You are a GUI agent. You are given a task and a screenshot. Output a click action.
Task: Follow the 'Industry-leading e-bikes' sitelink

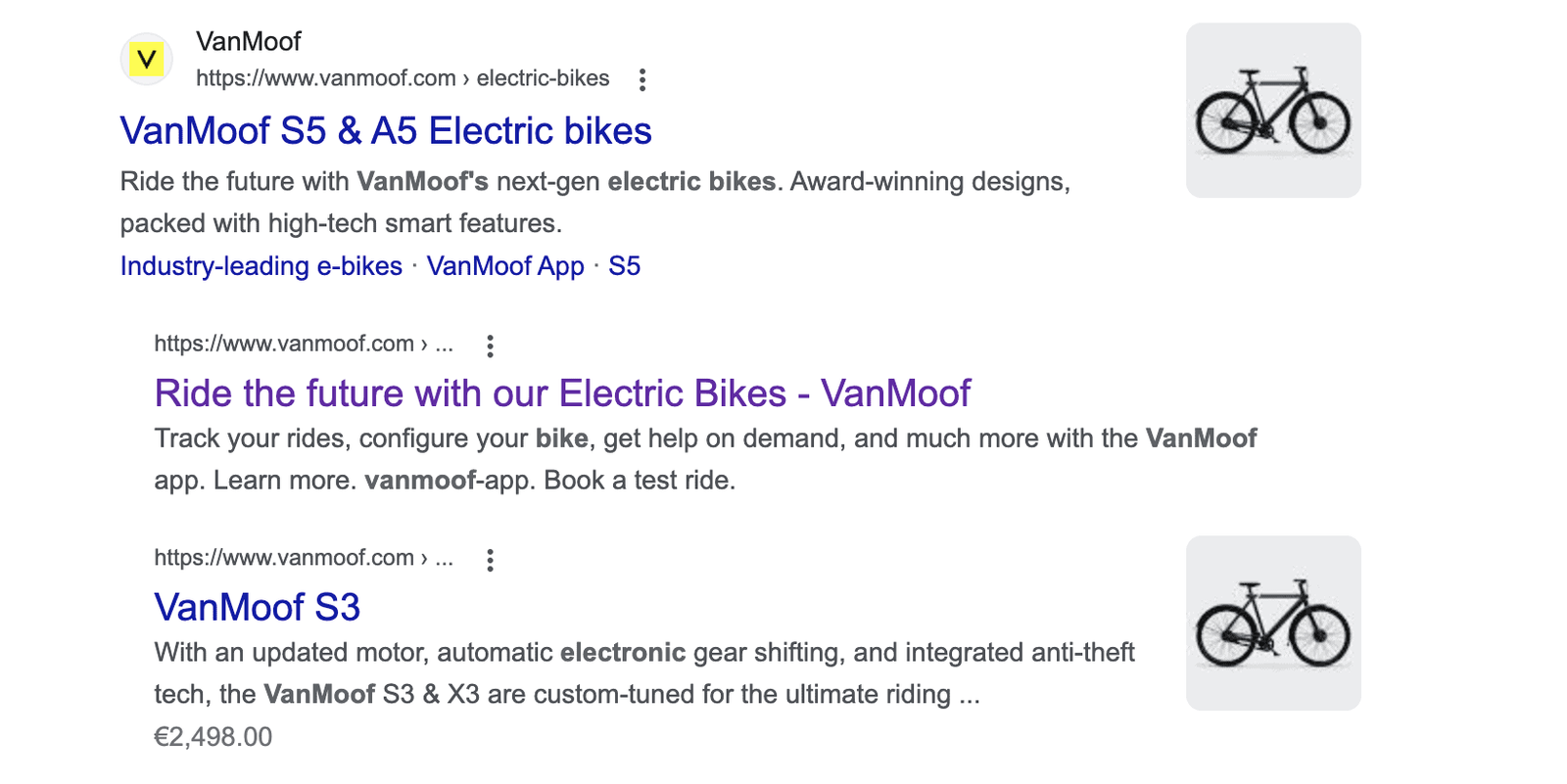point(261,266)
